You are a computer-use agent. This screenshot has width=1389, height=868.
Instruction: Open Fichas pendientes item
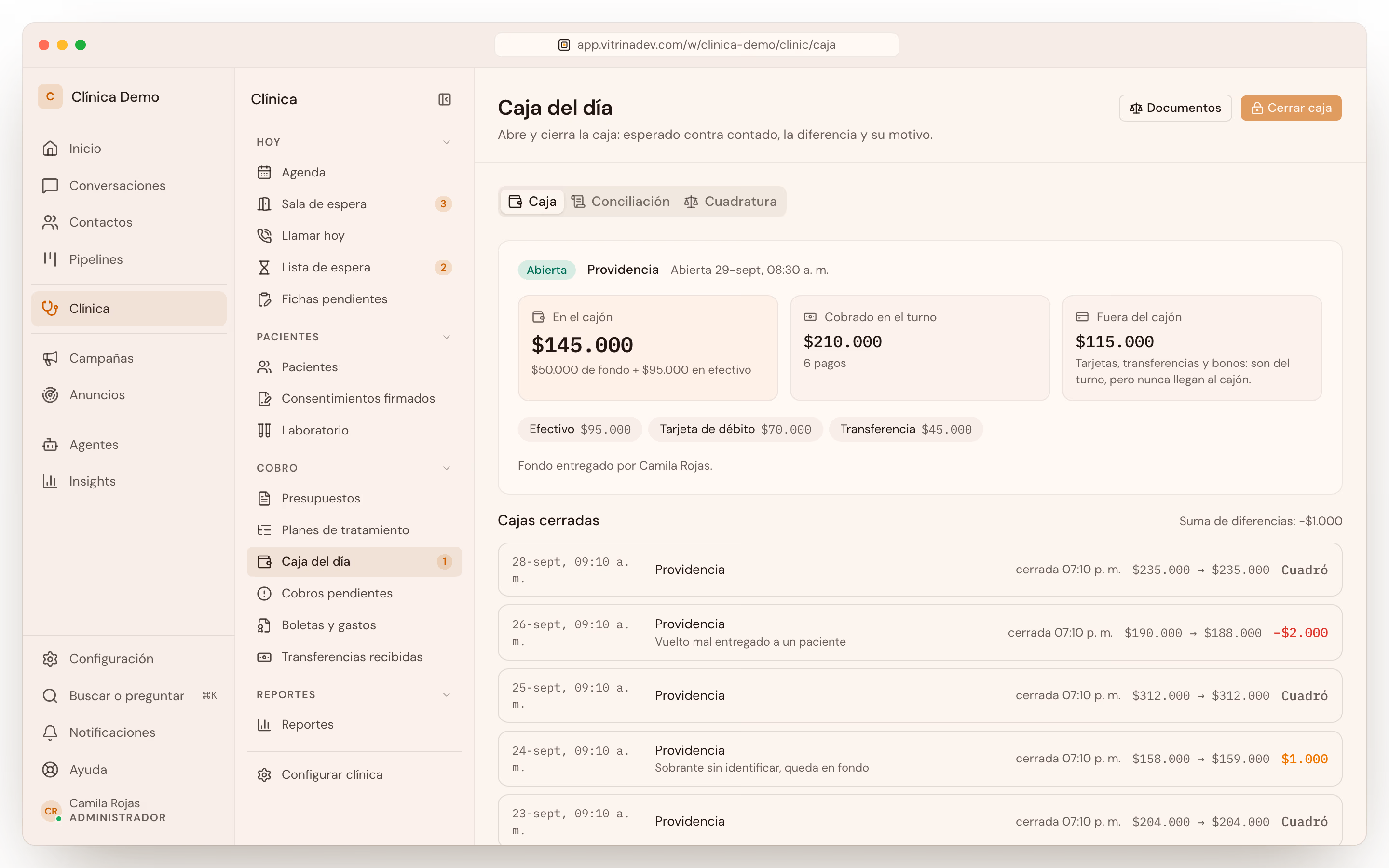354,299
